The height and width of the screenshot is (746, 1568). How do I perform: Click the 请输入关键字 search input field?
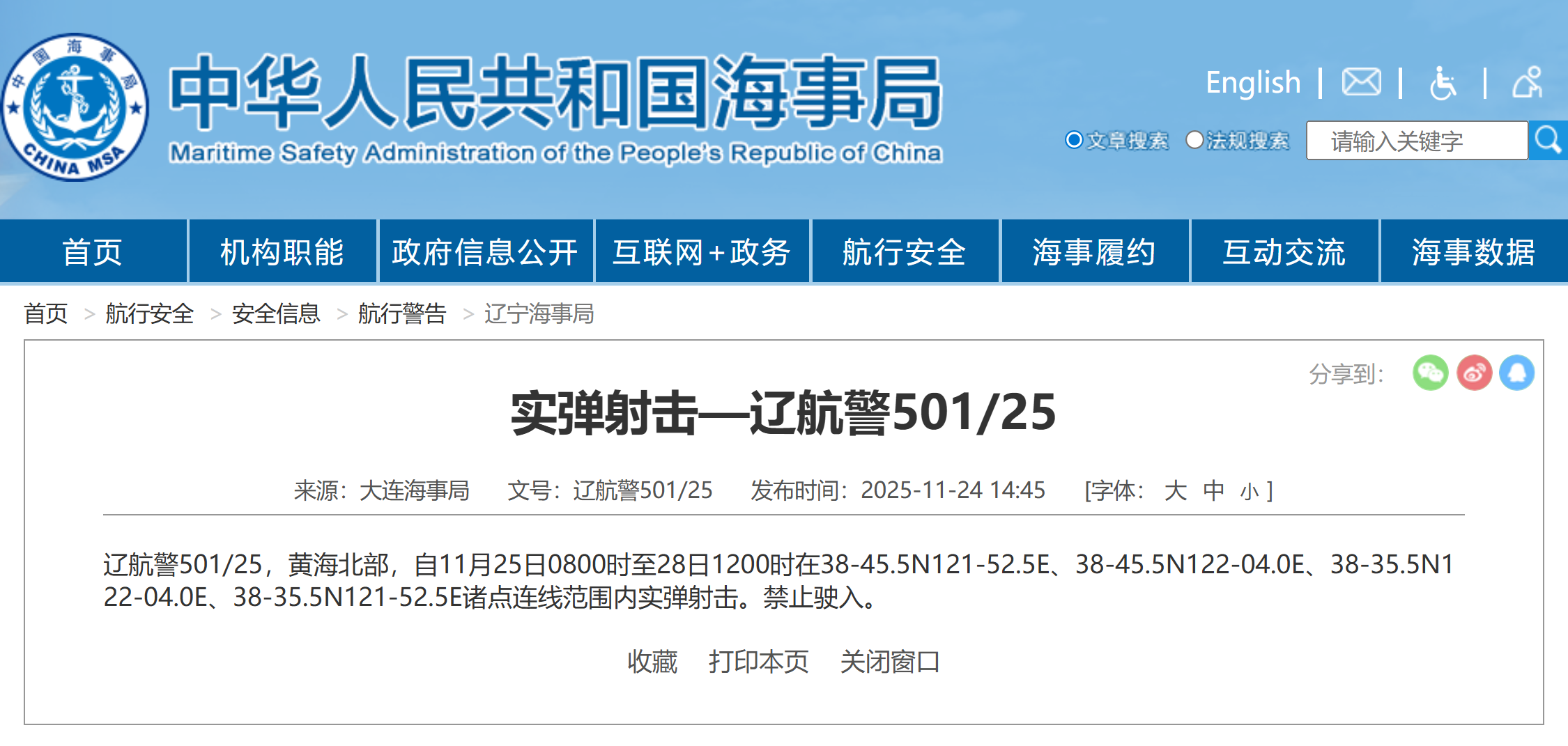tap(1416, 141)
